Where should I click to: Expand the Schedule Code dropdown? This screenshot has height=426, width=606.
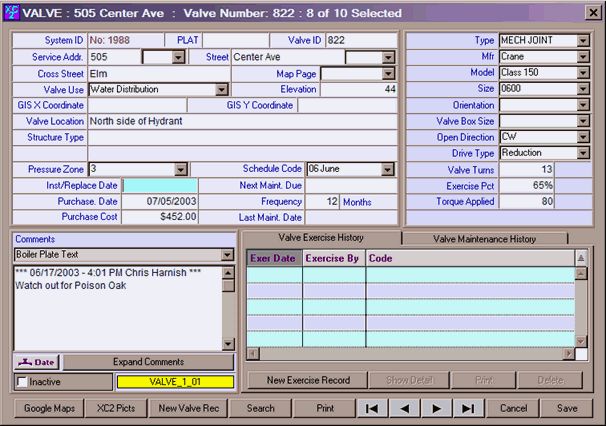[x=388, y=170]
